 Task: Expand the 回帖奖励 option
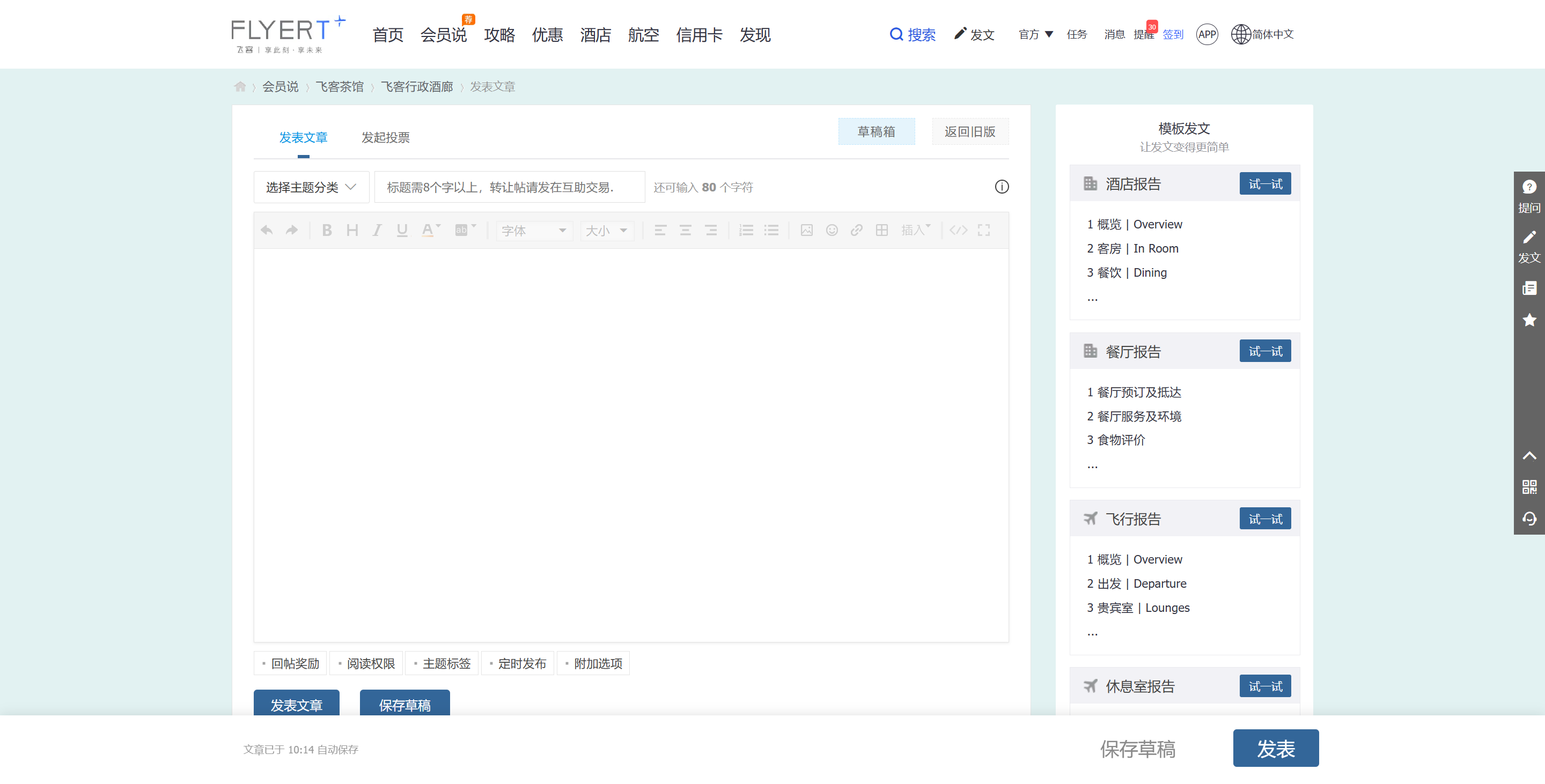[291, 663]
